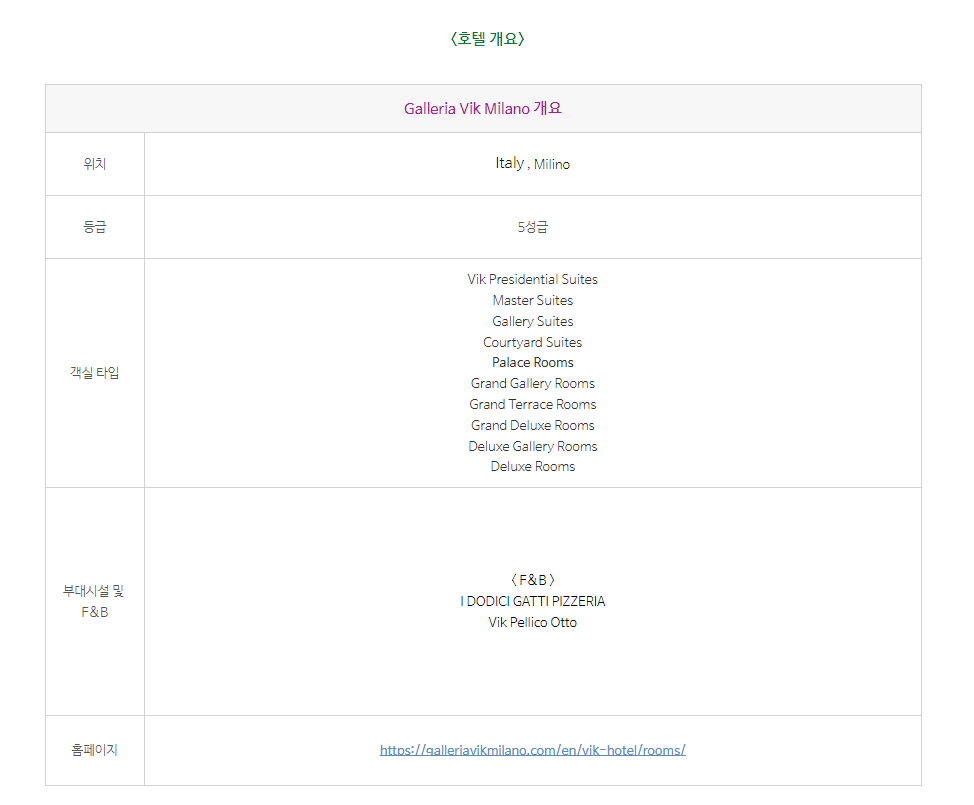Click the 'Galleria Vik Milano 개요' table header
Image resolution: width=974 pixels, height=805 pixels.
pyautogui.click(x=483, y=108)
